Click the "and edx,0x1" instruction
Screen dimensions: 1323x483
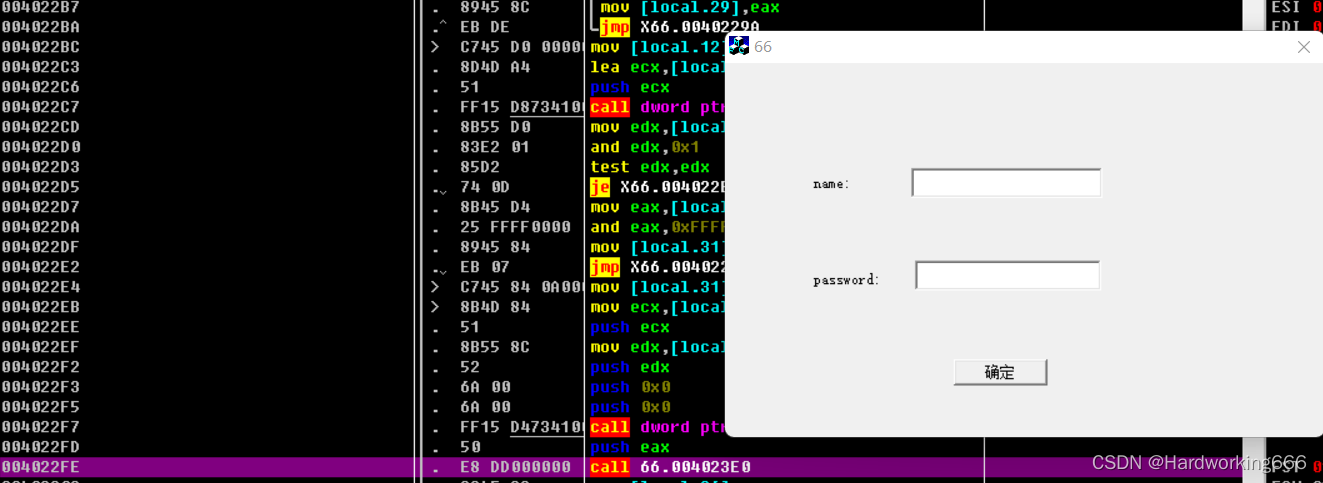tap(645, 147)
